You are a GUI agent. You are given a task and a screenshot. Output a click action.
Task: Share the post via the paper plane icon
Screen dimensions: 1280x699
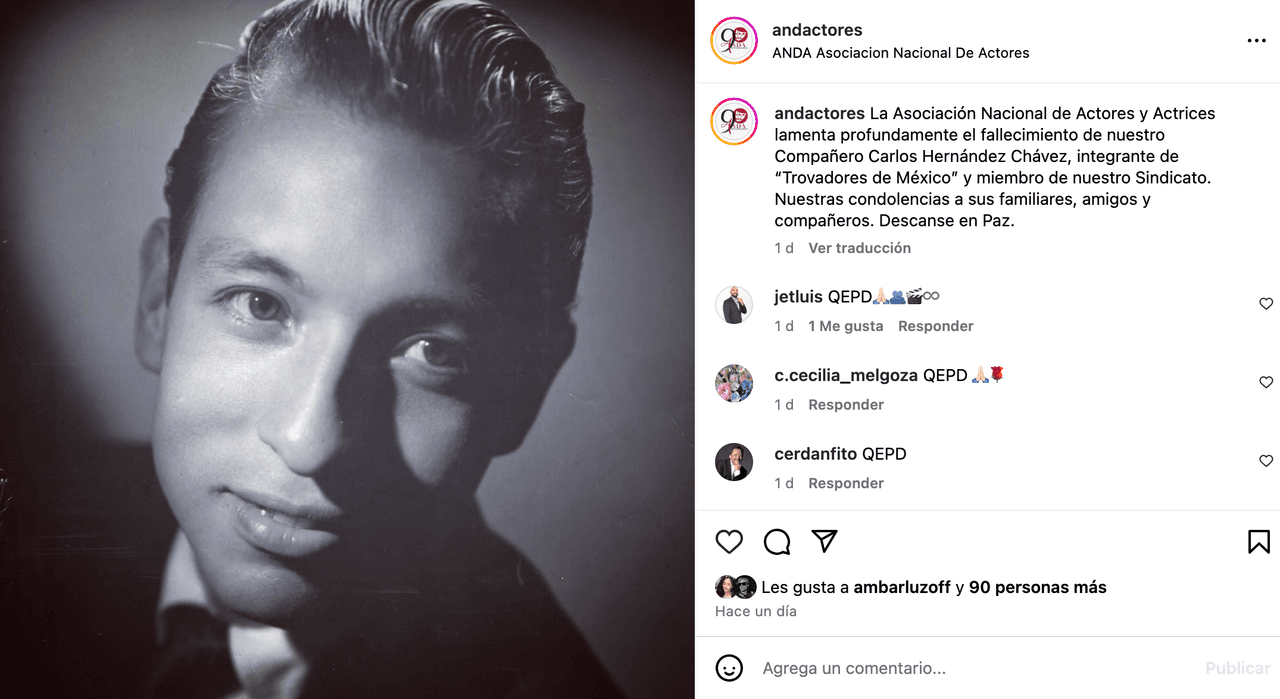[x=824, y=541]
